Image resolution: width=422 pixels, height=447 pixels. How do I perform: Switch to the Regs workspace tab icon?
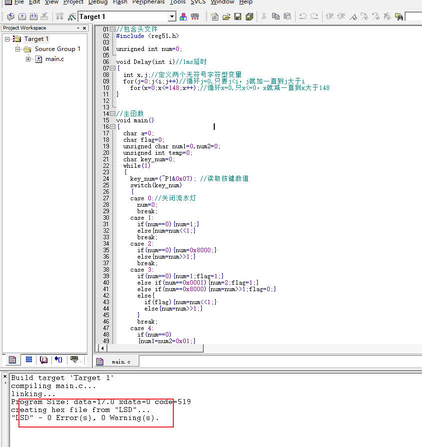tap(29, 359)
